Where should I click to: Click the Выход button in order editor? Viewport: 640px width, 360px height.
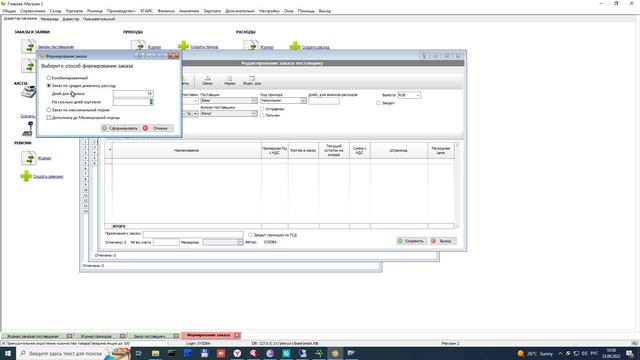click(x=442, y=241)
